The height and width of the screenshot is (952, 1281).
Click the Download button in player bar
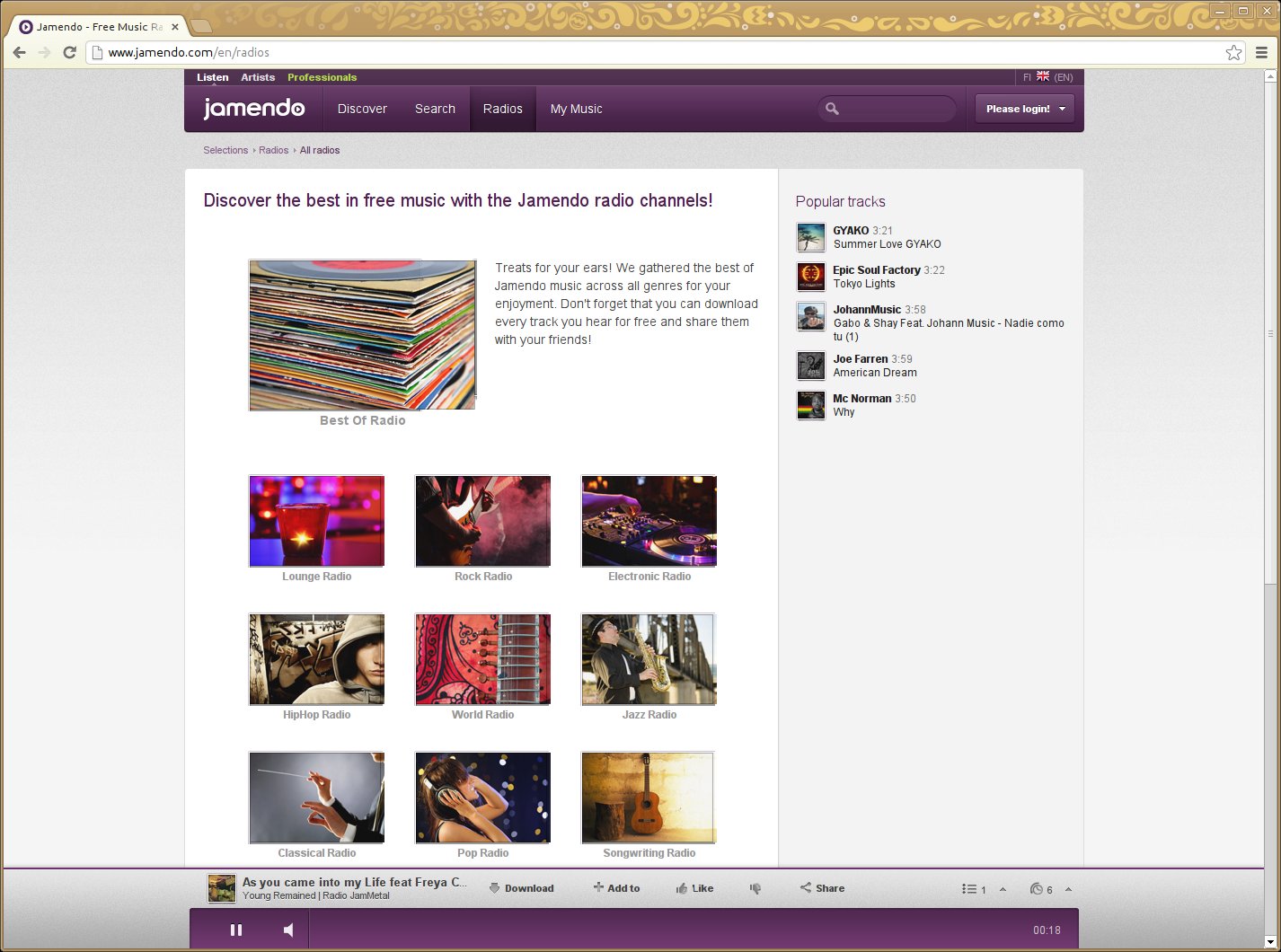point(521,888)
